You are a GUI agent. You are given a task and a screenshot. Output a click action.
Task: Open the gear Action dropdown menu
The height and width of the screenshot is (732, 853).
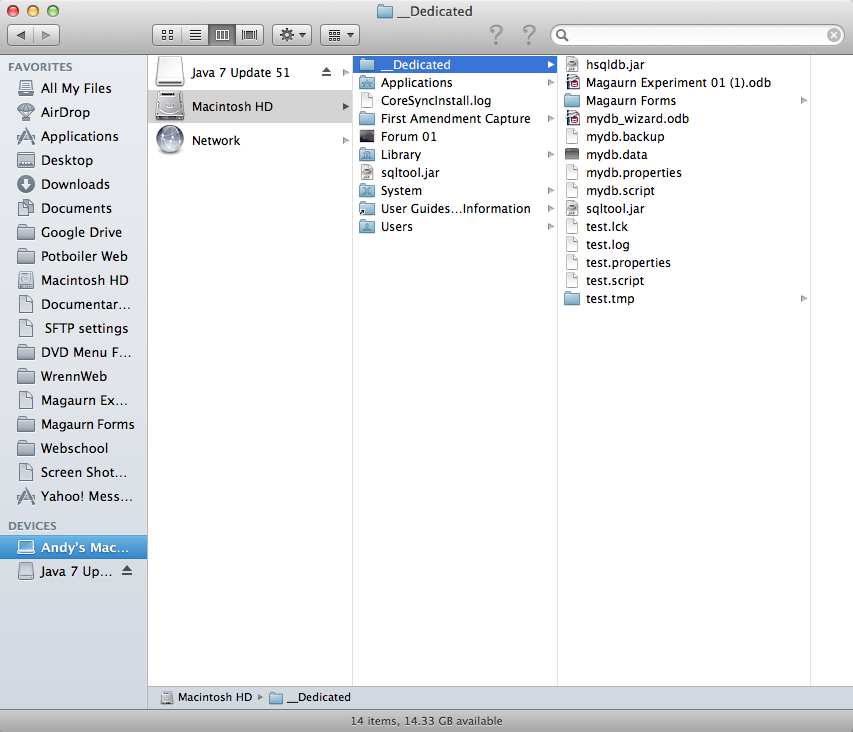(x=292, y=35)
